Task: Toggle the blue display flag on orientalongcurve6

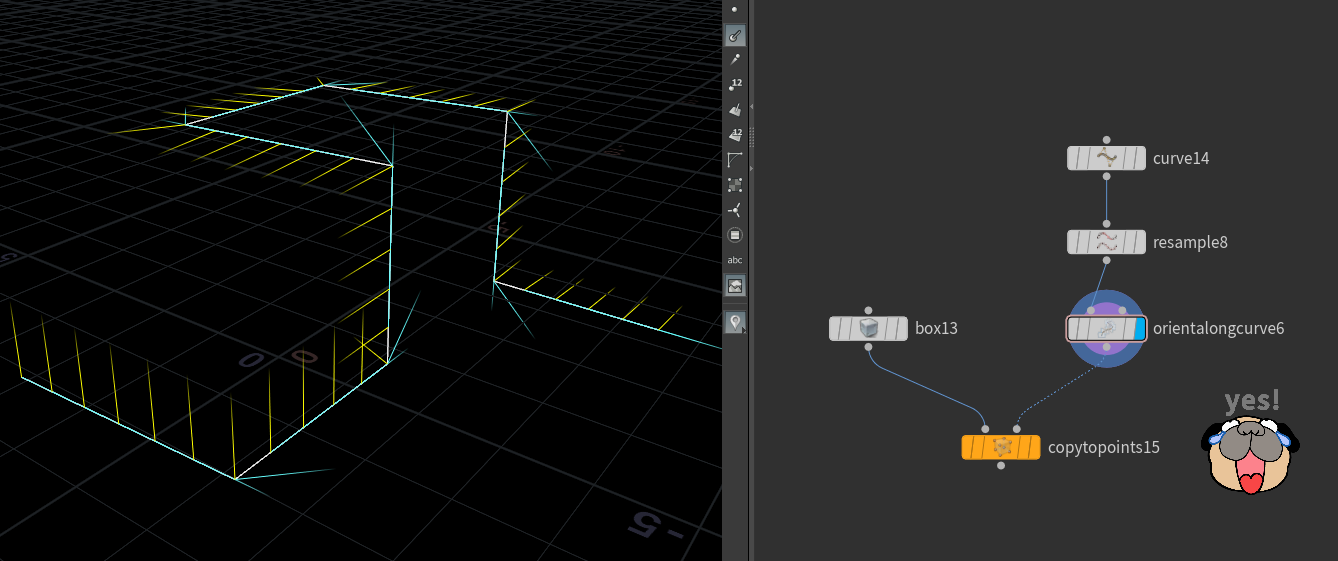Action: point(1138,328)
